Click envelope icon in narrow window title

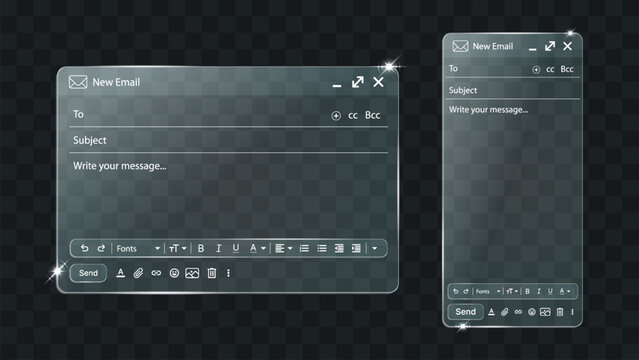pyautogui.click(x=460, y=46)
